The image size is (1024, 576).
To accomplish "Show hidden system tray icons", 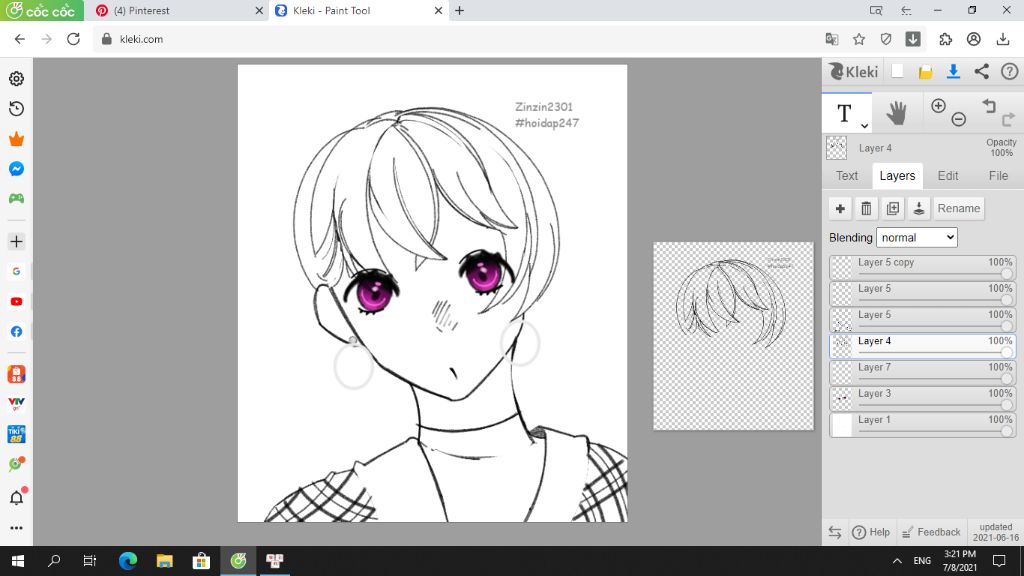I will tap(897, 561).
